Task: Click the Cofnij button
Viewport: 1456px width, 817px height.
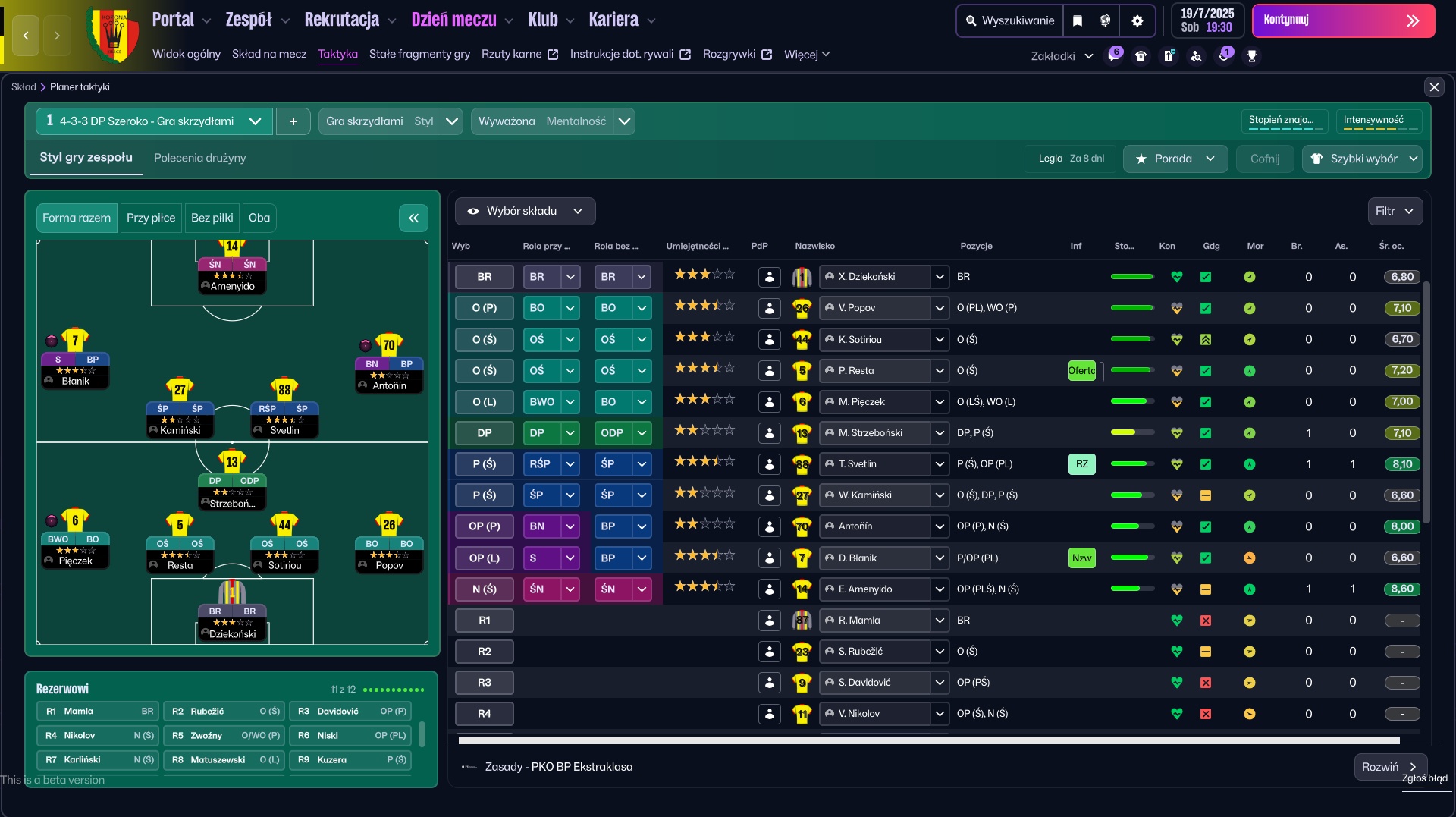Action: tap(1264, 159)
